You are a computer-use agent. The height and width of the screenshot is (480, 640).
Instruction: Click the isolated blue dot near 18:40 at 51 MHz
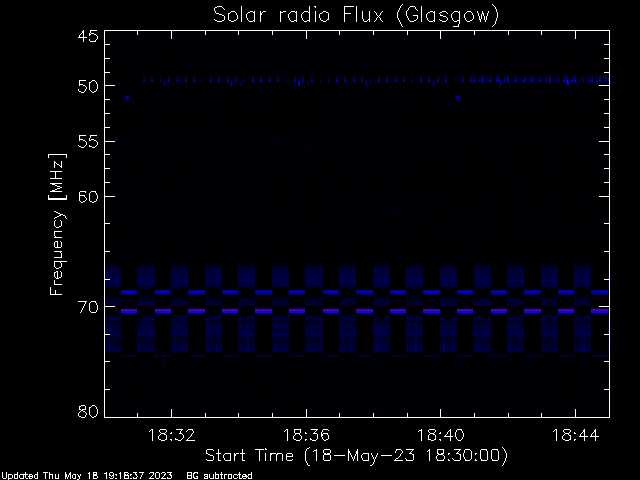coord(458,98)
